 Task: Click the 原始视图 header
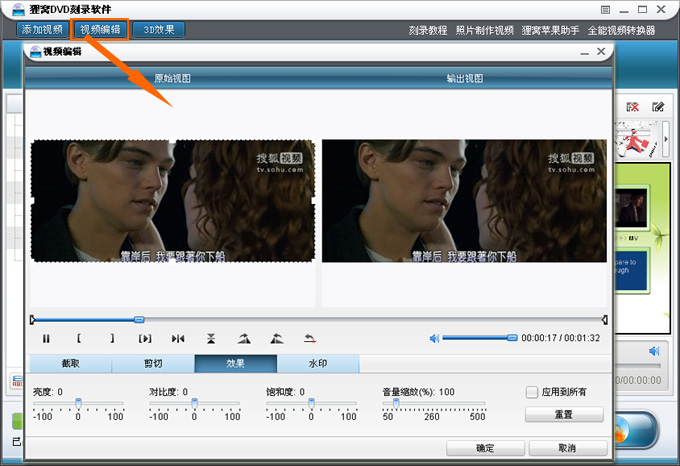coord(173,78)
